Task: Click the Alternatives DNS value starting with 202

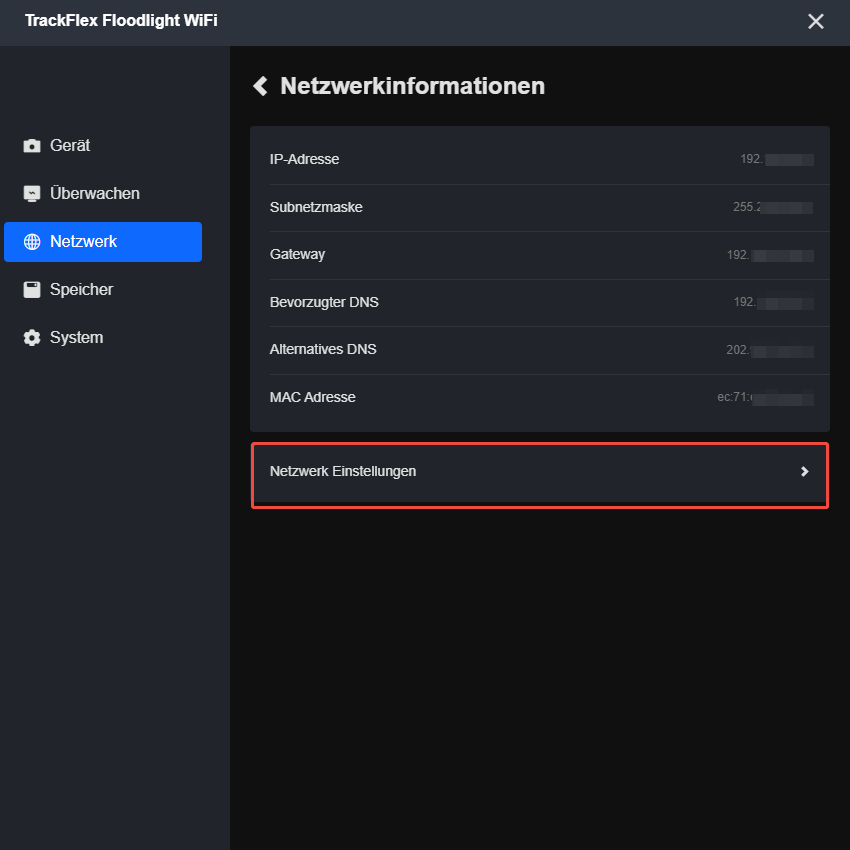Action: (x=770, y=350)
